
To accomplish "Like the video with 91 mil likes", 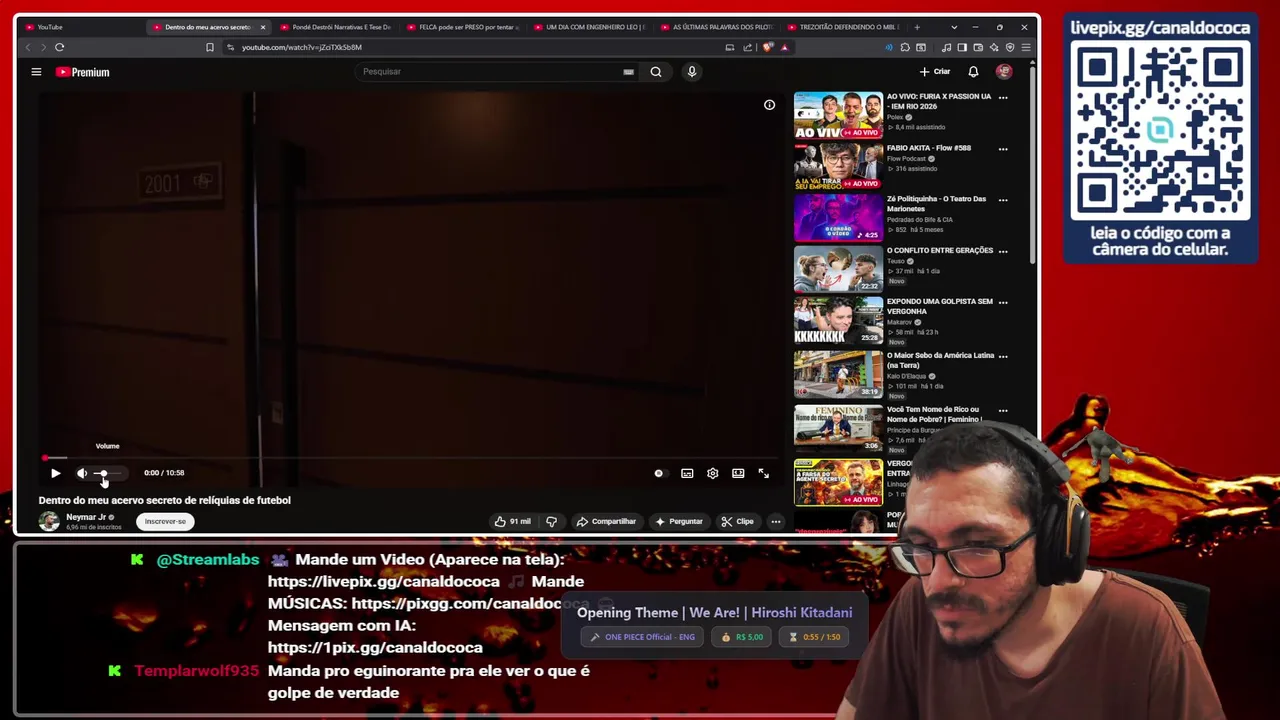I will pyautogui.click(x=512, y=521).
